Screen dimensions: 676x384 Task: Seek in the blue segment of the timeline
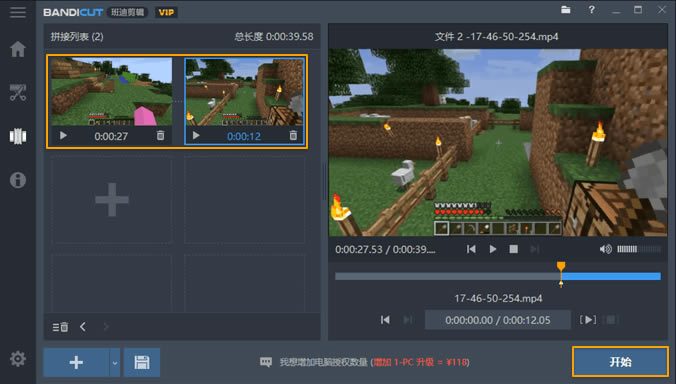(x=611, y=276)
